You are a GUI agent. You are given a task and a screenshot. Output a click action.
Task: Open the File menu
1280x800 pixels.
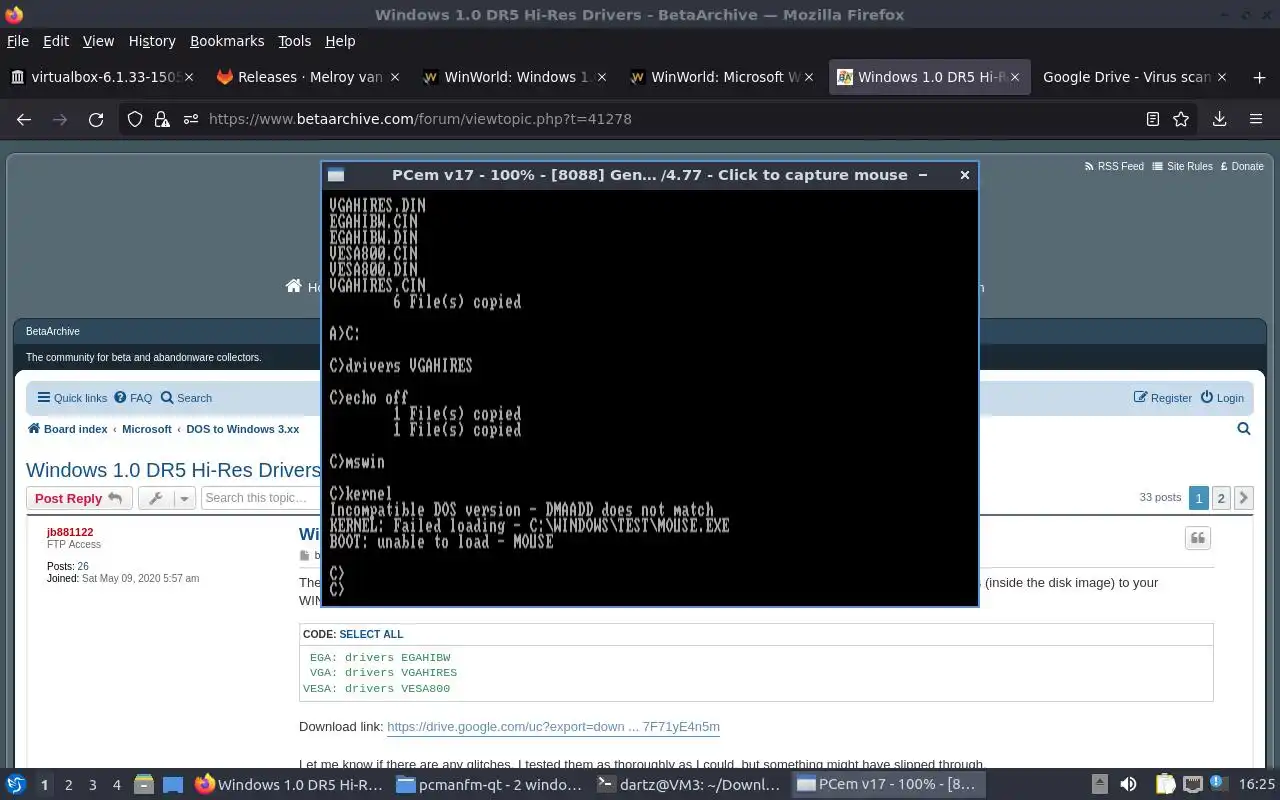[18, 41]
